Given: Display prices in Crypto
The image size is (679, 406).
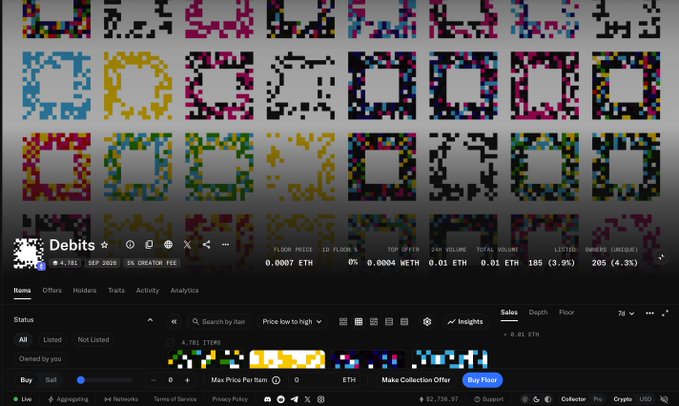Looking at the screenshot, I should point(623,399).
